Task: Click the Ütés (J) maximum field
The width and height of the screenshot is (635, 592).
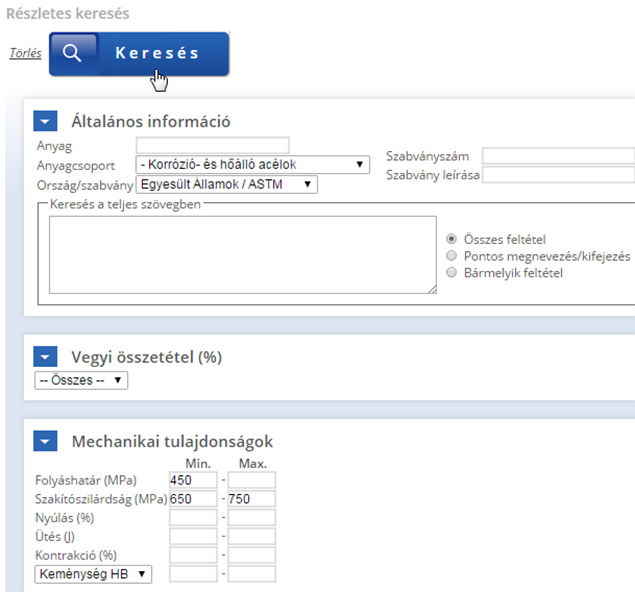Action: pos(251,536)
